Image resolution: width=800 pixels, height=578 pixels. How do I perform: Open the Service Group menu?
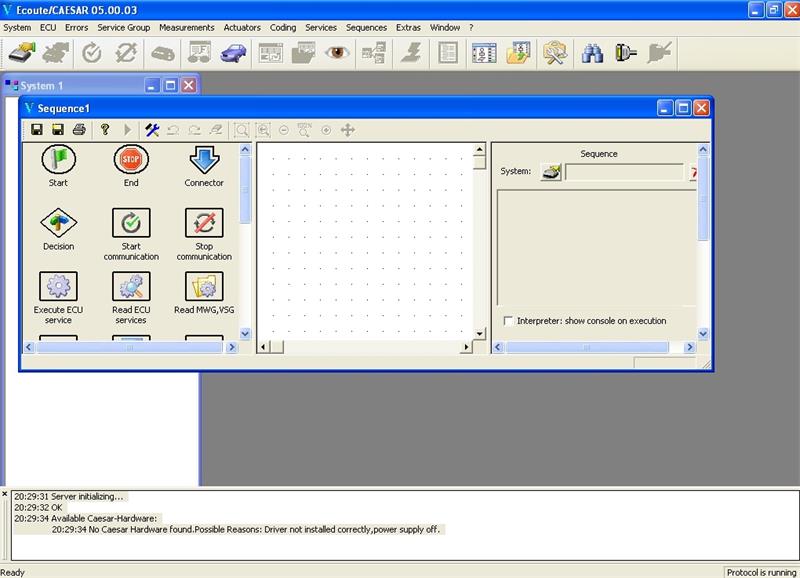[123, 27]
